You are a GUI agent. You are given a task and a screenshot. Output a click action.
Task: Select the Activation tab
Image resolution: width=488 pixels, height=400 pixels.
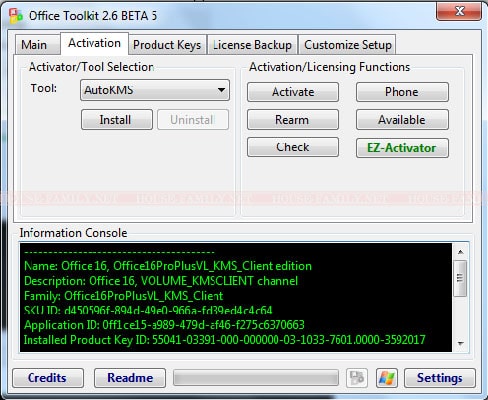tap(94, 43)
